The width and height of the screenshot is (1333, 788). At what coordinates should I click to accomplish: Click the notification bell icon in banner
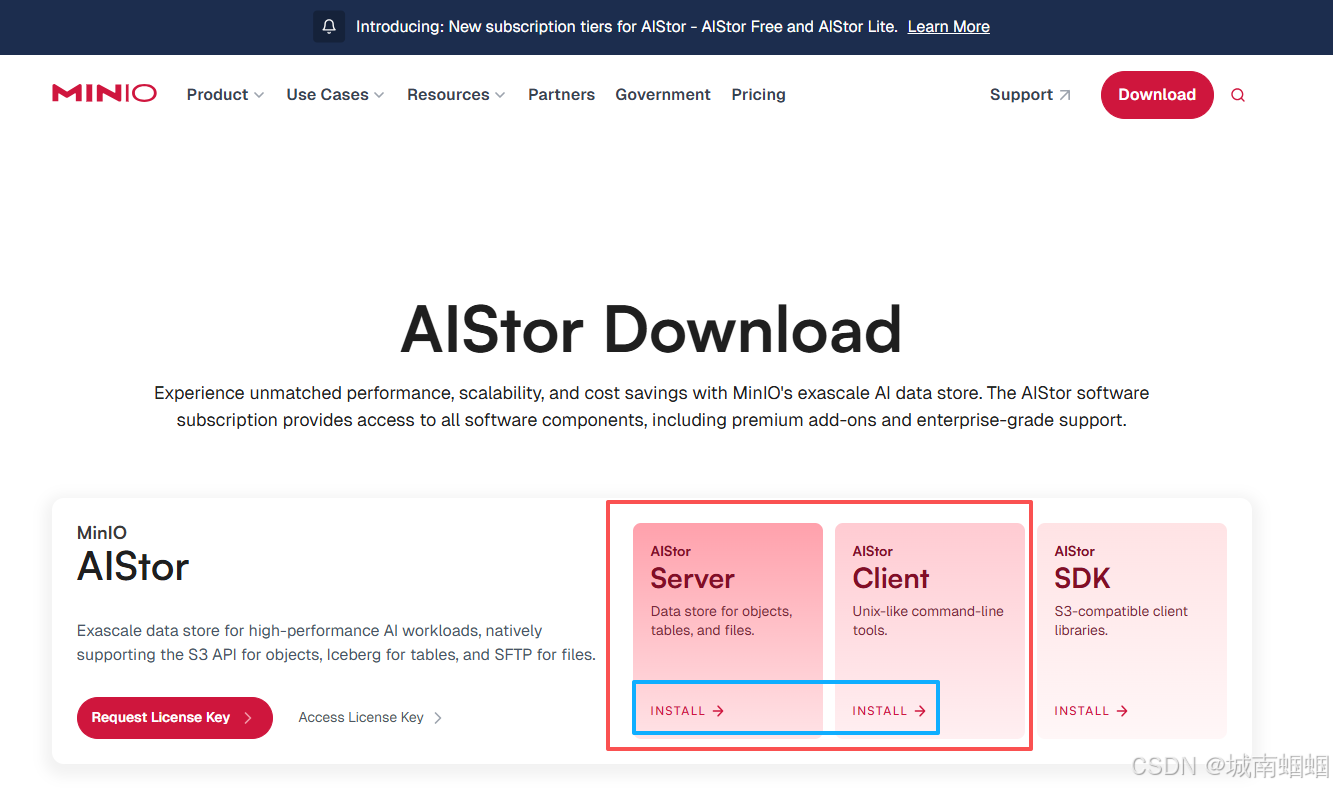click(x=329, y=27)
